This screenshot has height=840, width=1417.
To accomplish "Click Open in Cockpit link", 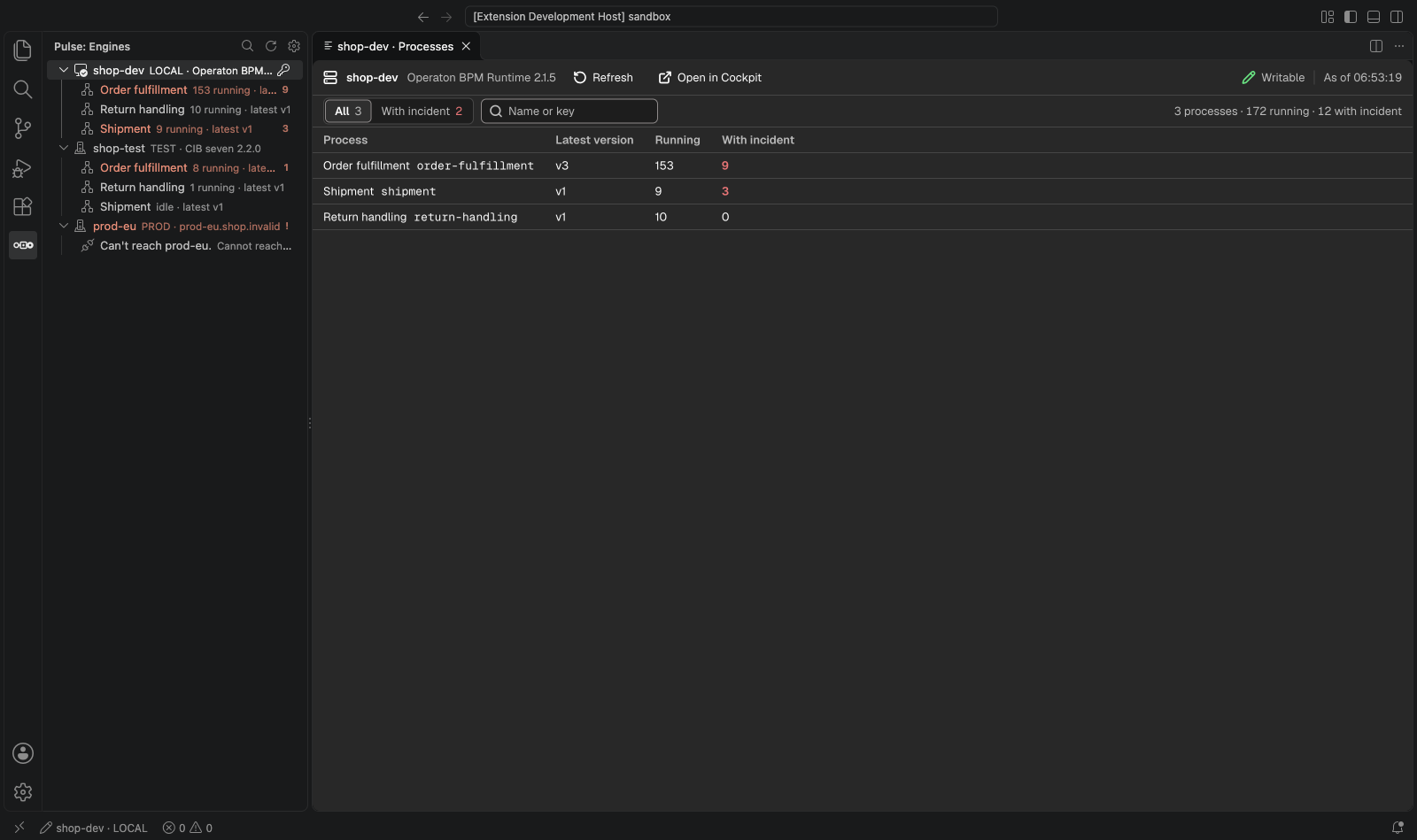I will pyautogui.click(x=709, y=78).
